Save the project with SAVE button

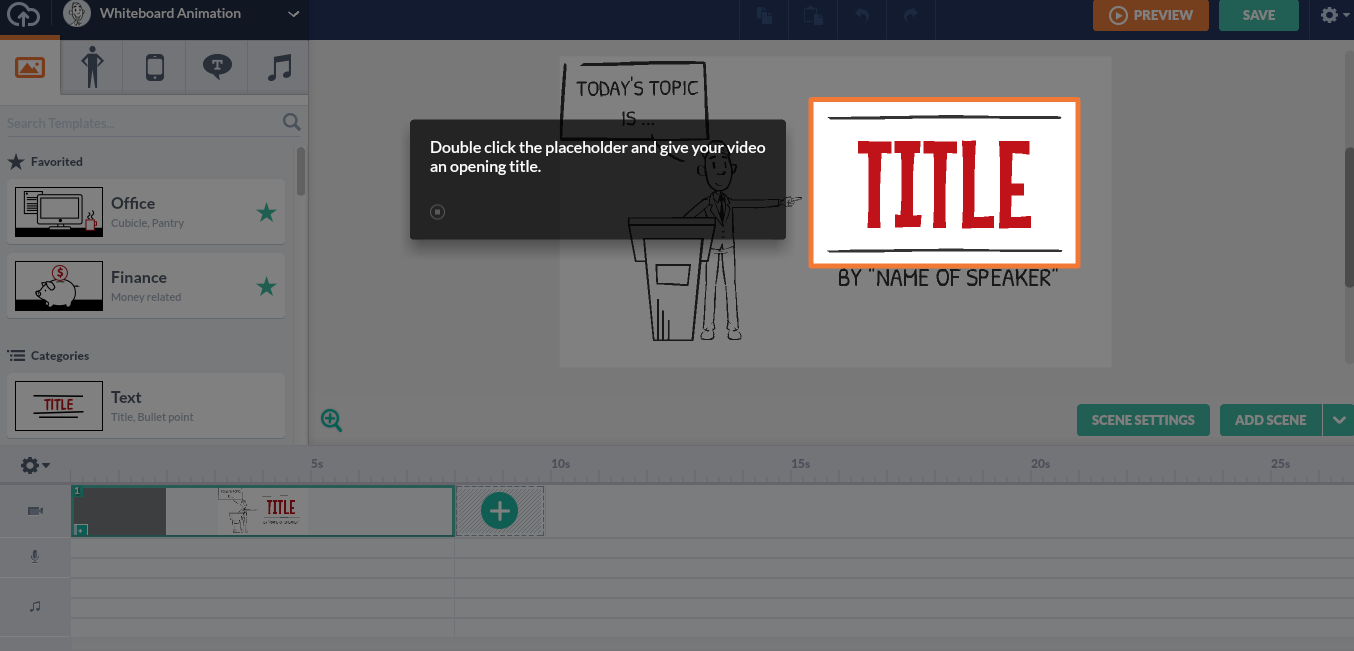tap(1259, 15)
